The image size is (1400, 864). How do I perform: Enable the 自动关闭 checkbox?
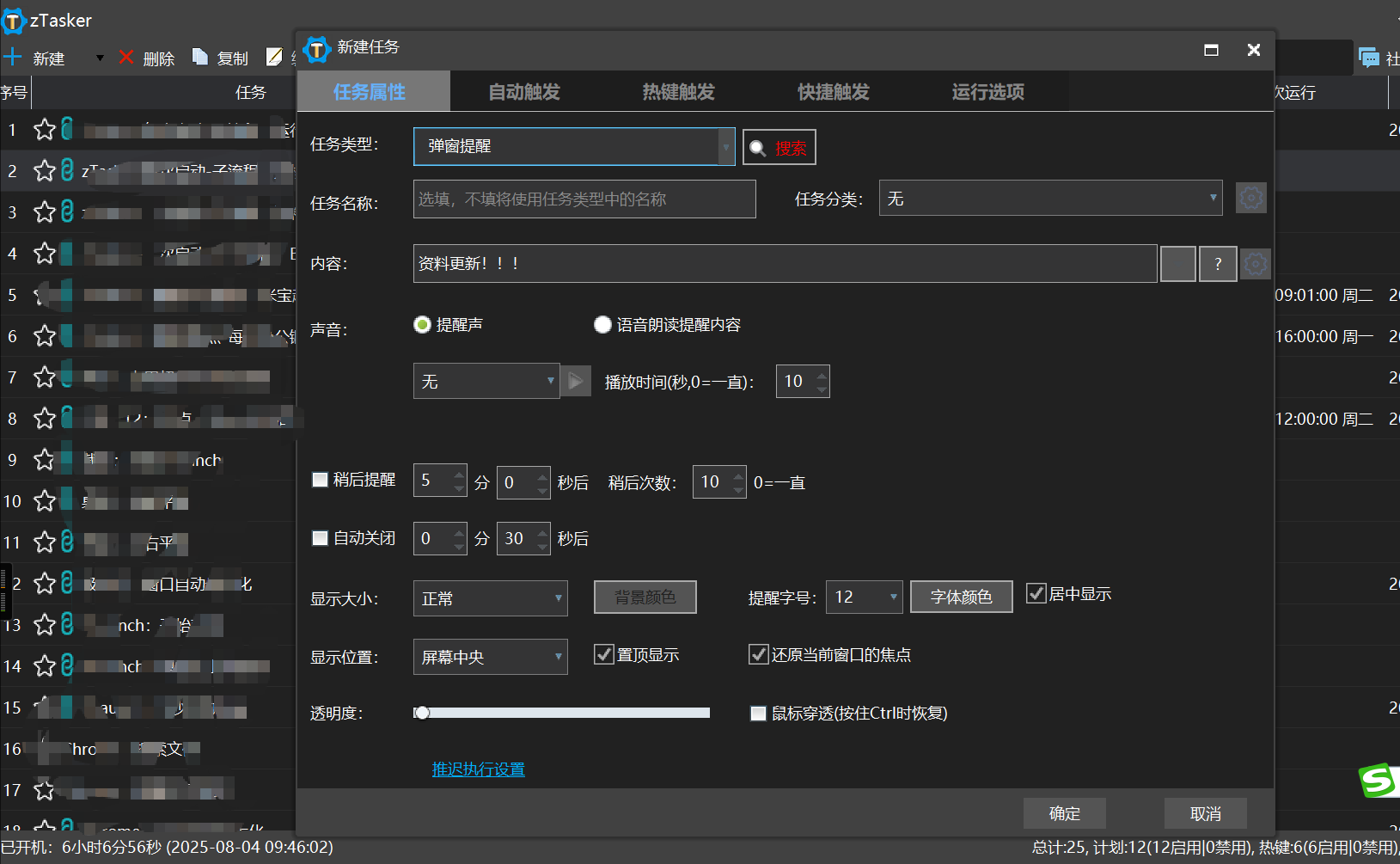(x=320, y=538)
